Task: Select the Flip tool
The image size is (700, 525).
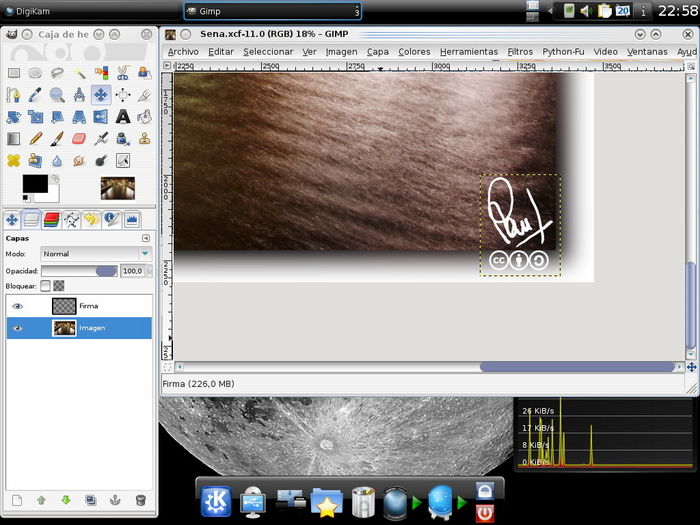Action: (x=101, y=117)
